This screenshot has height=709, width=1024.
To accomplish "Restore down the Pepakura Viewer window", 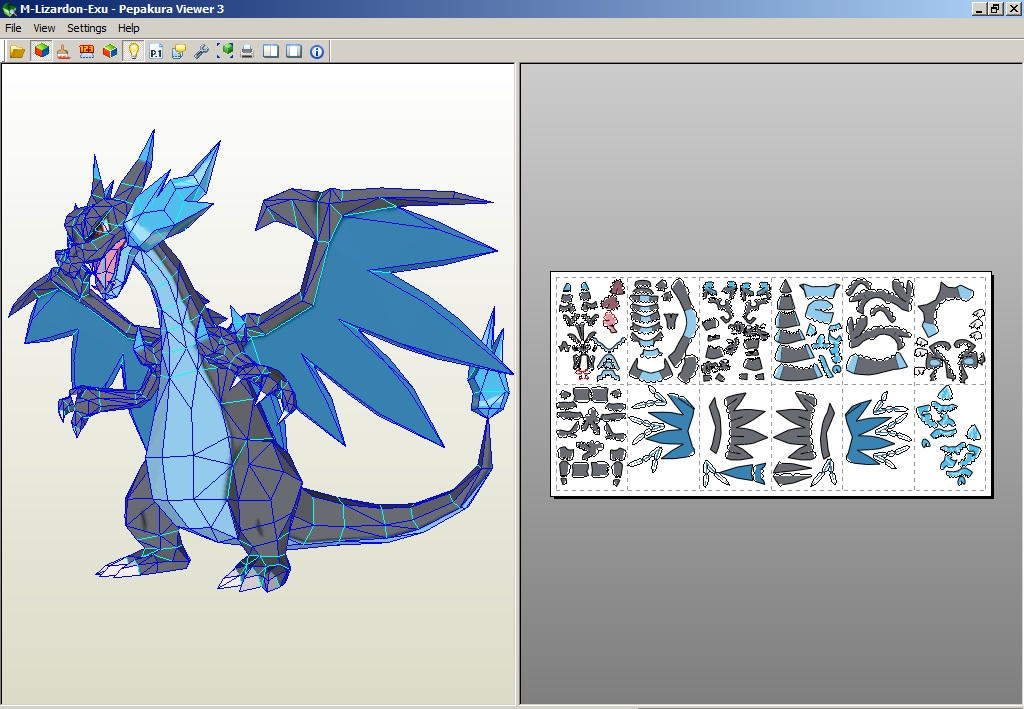I will [994, 8].
